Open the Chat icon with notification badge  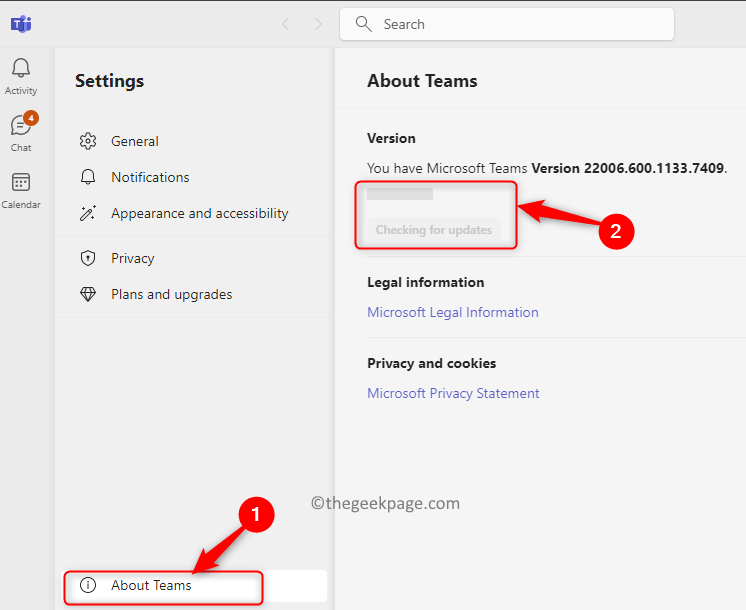click(x=21, y=125)
